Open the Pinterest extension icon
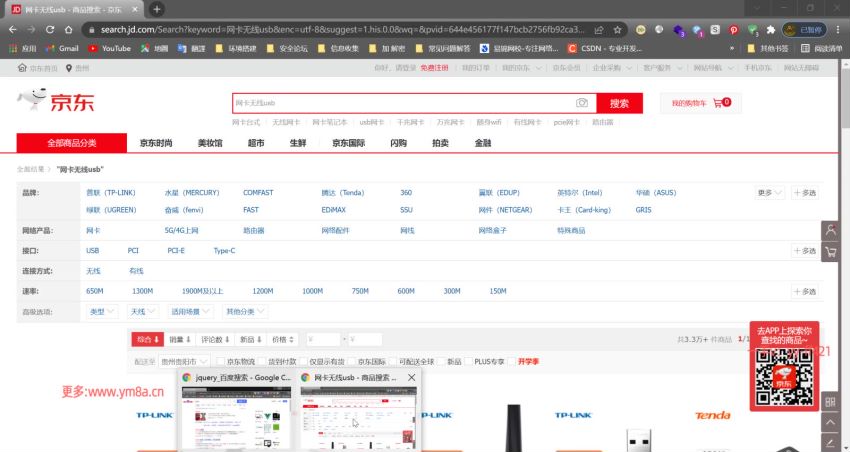The width and height of the screenshot is (850, 452). coord(733,30)
